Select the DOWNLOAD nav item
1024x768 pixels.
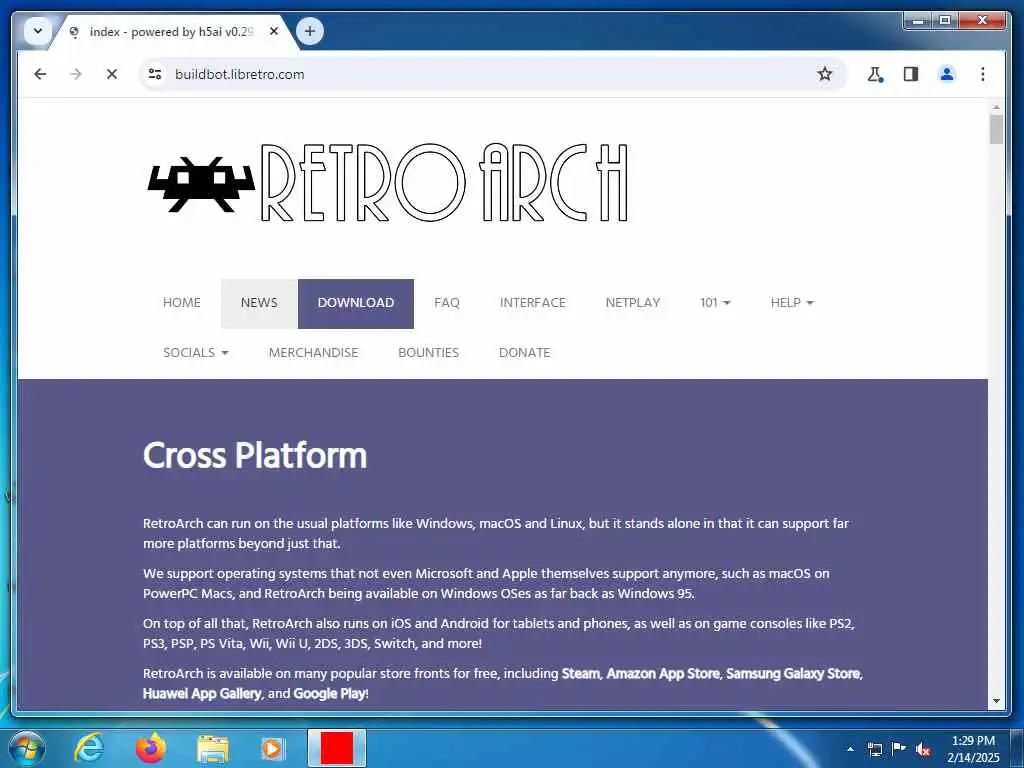[356, 303]
